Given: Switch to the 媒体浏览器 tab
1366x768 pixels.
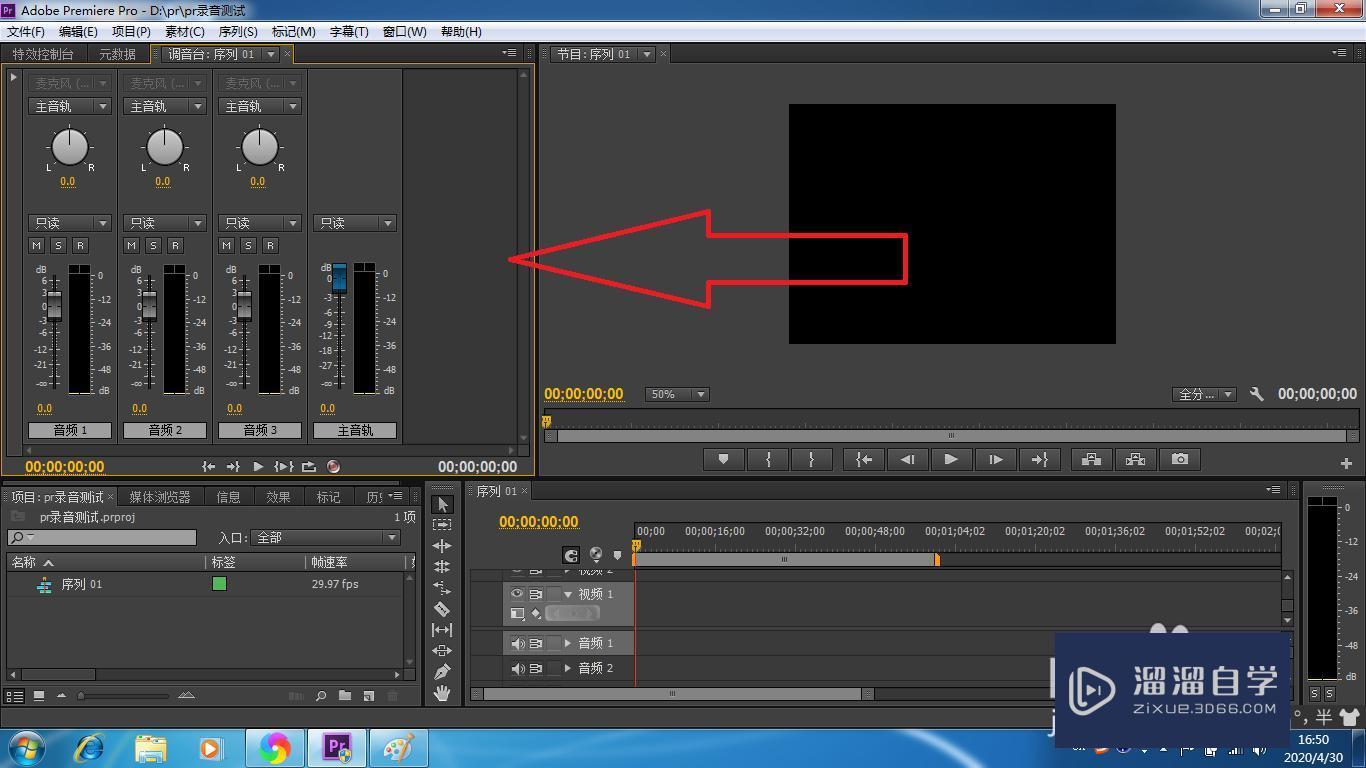Looking at the screenshot, I should 160,497.
